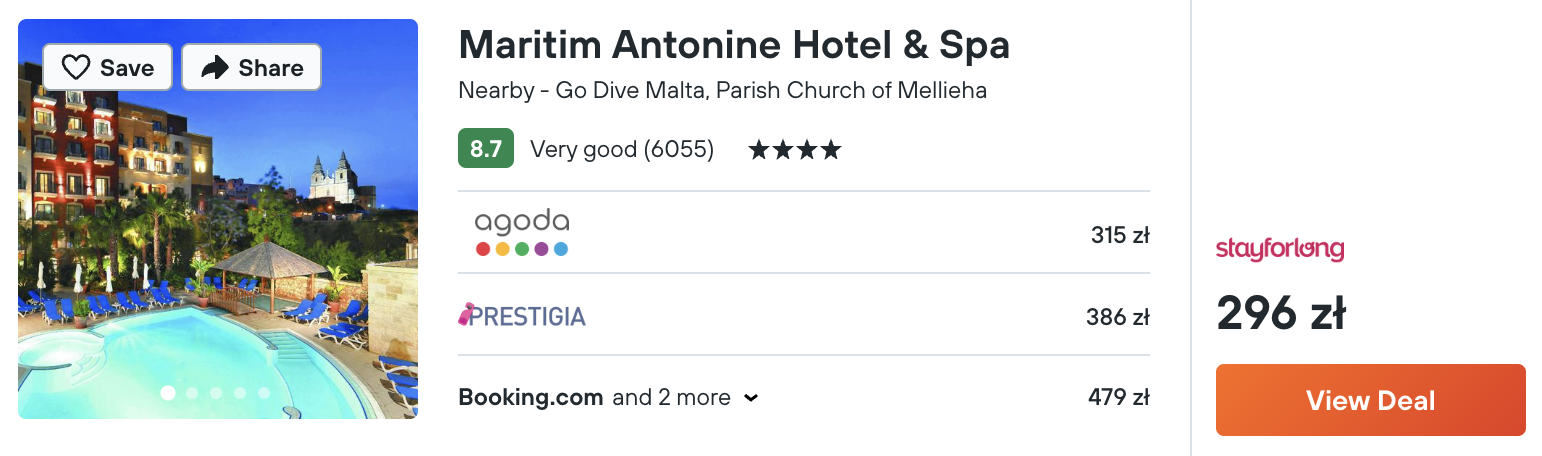Click the heart Save icon
Viewport: 1542px width, 456px height.
click(76, 68)
